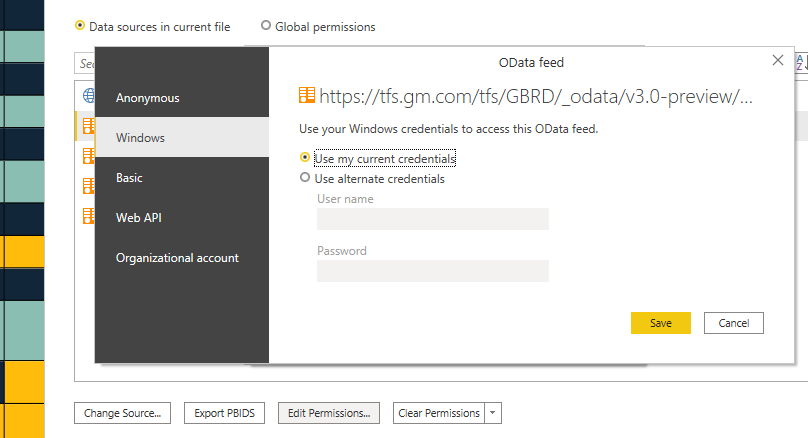
Task: Open the Web API authentication option
Action: point(182,217)
